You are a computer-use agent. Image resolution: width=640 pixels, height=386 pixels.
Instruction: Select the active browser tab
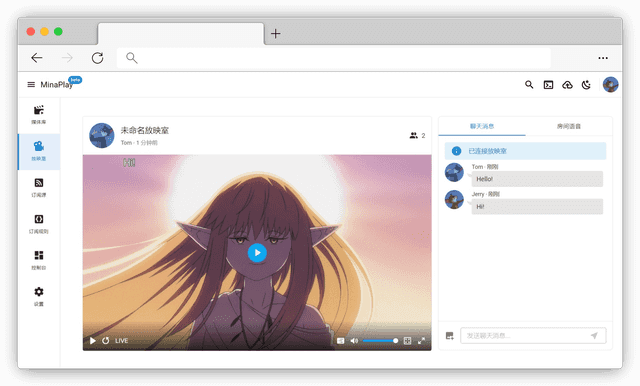tap(181, 33)
